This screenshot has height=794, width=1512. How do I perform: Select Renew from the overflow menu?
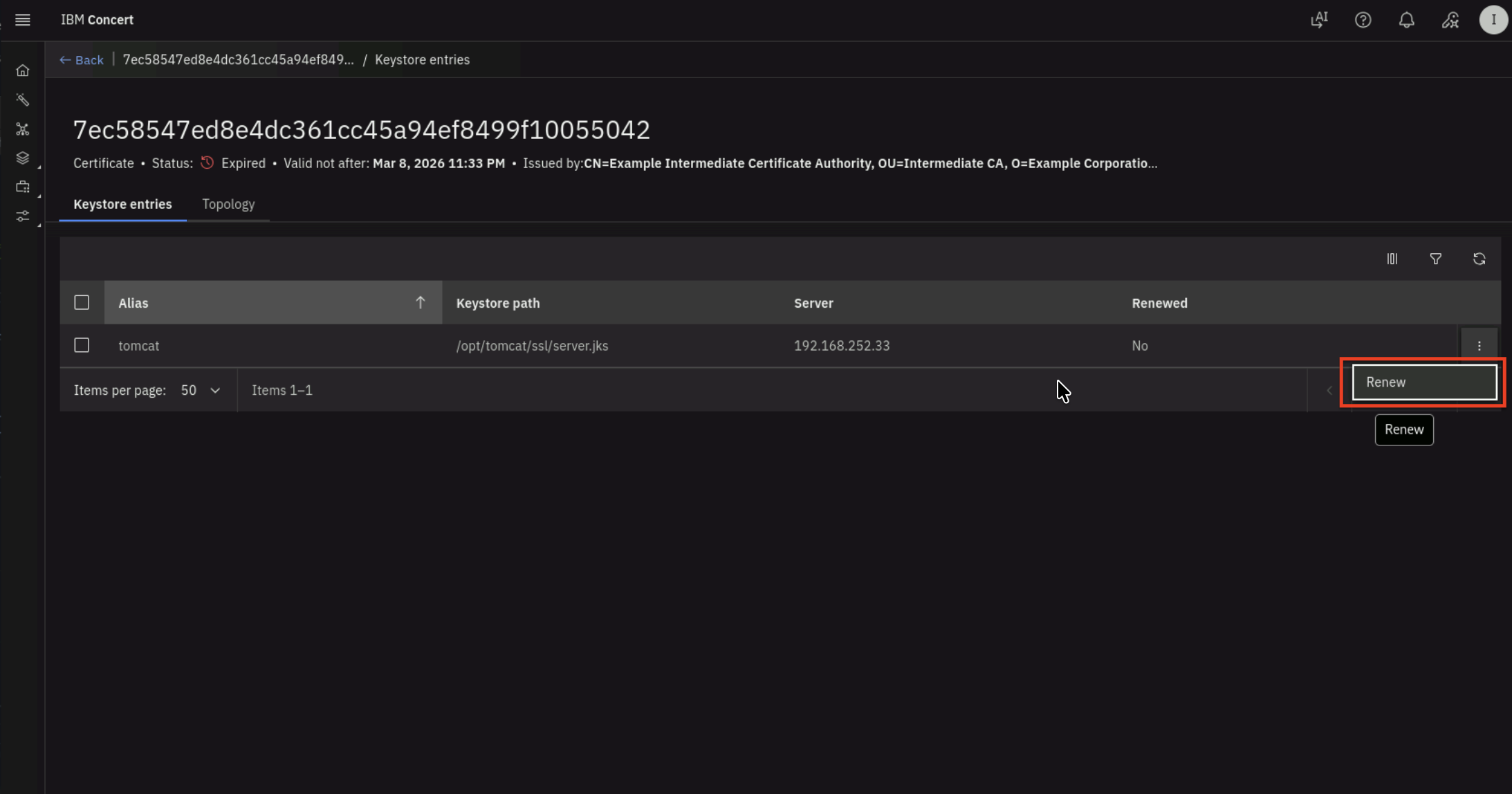pyautogui.click(x=1424, y=382)
